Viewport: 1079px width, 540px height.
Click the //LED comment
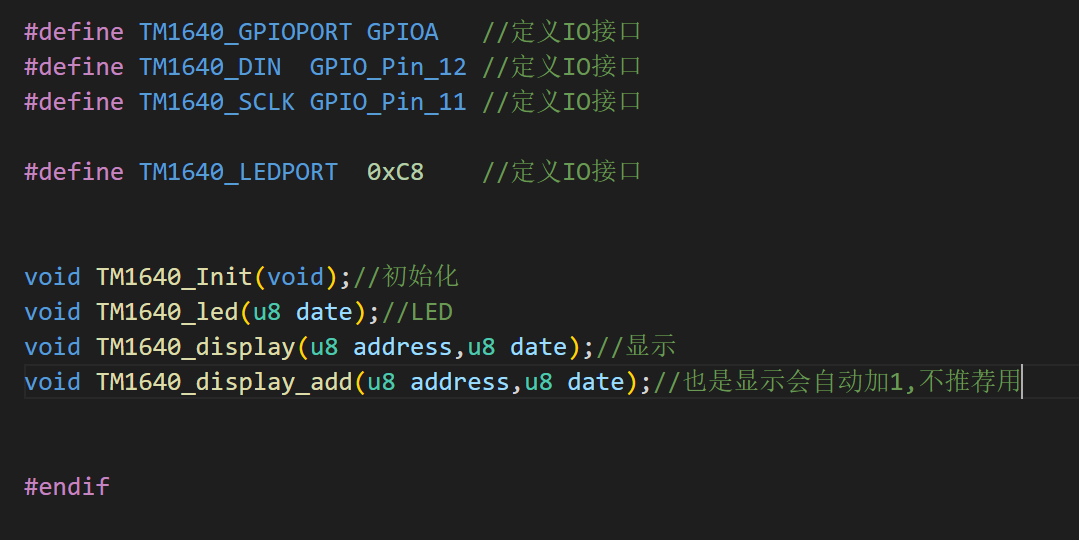tap(417, 312)
